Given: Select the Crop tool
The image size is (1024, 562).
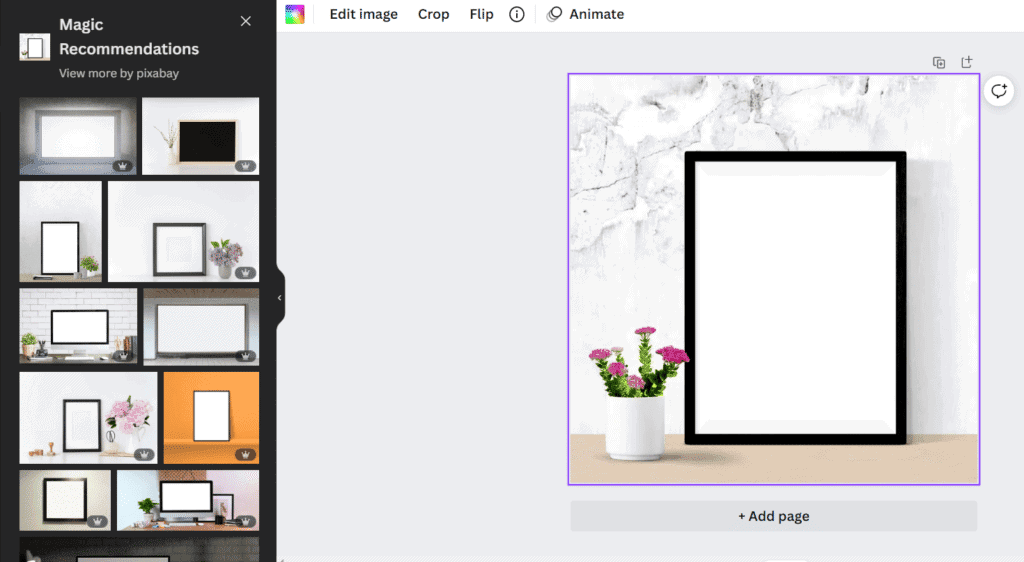Looking at the screenshot, I should 434,14.
